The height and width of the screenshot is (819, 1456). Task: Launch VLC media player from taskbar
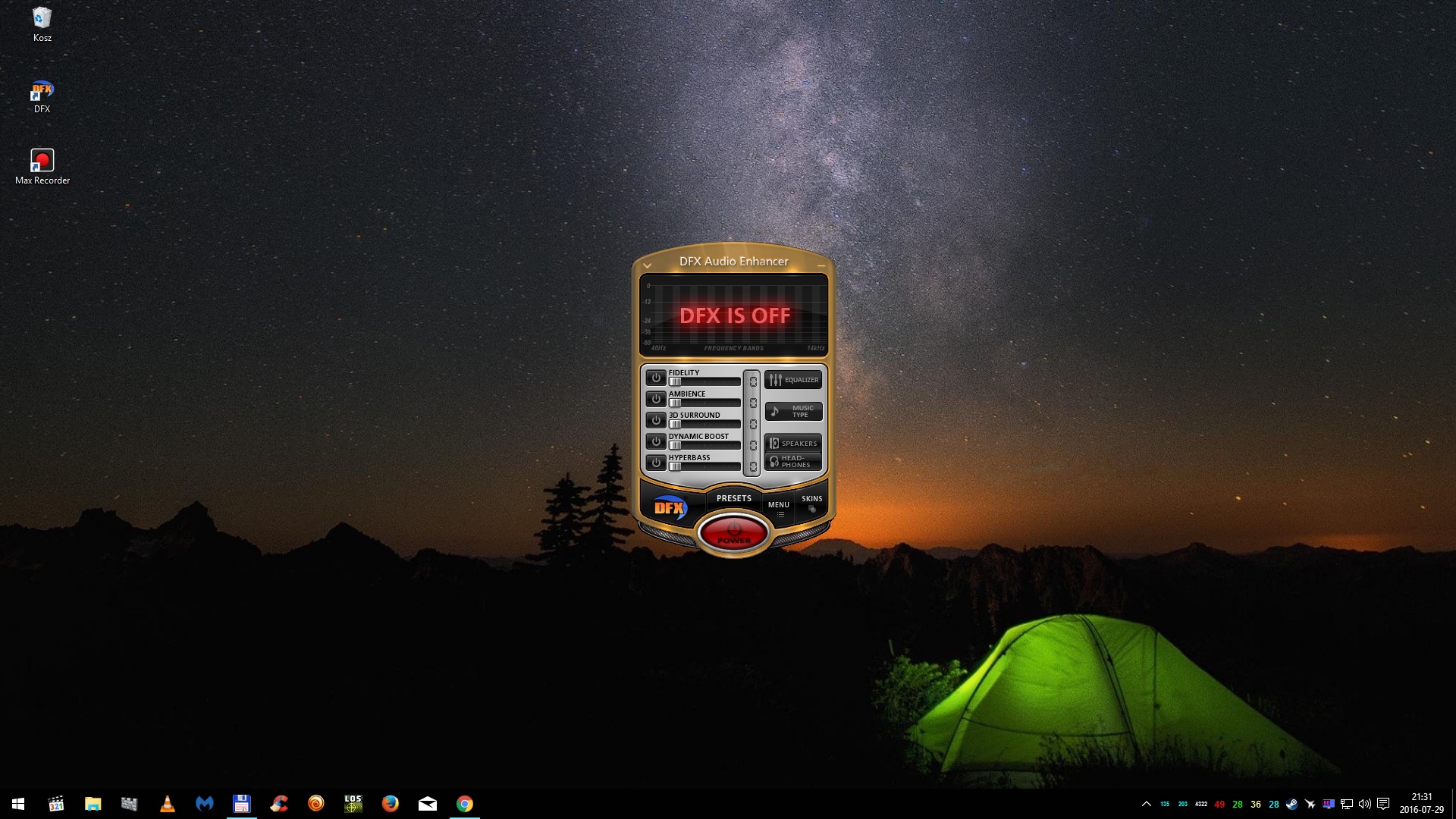pyautogui.click(x=167, y=804)
